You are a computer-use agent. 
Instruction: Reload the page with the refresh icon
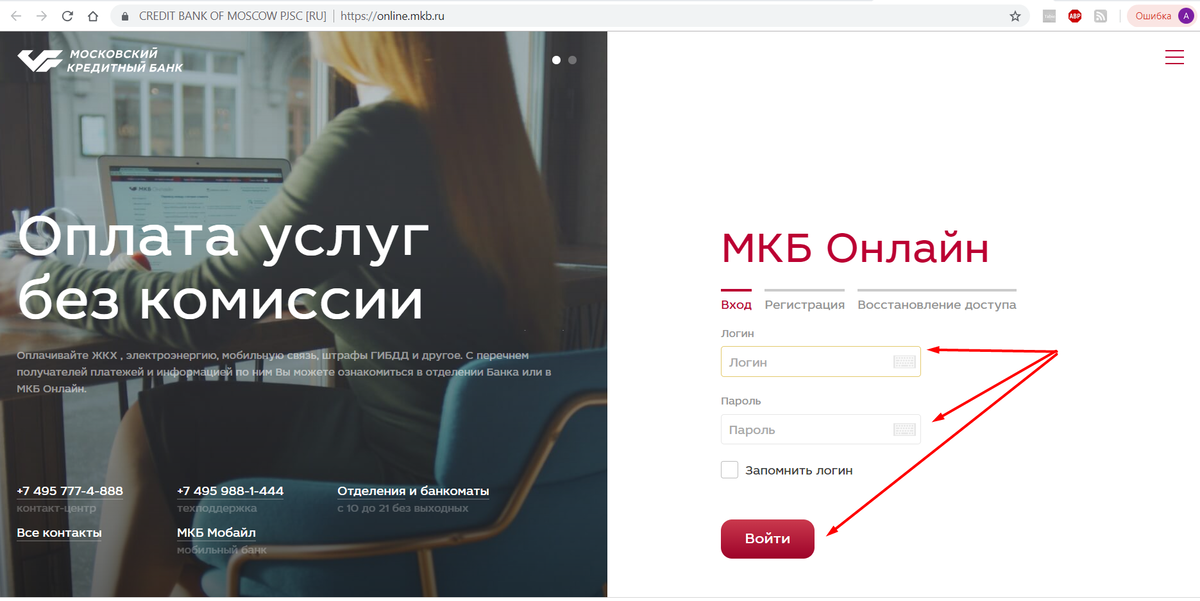(x=67, y=16)
